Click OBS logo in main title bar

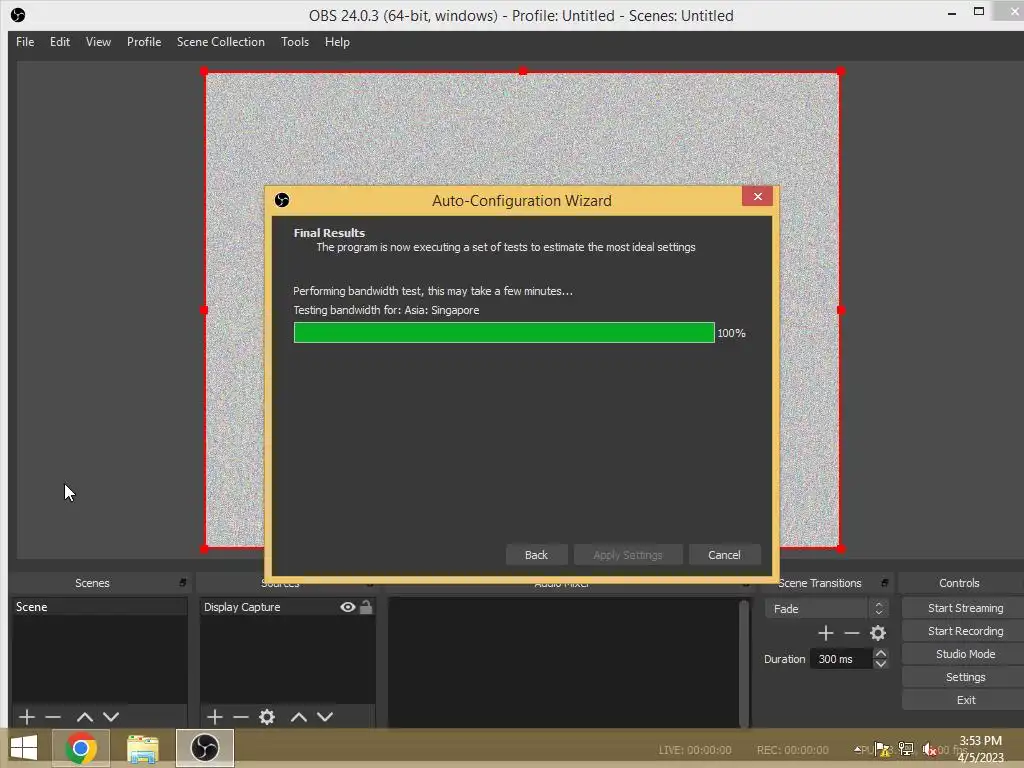(x=18, y=14)
